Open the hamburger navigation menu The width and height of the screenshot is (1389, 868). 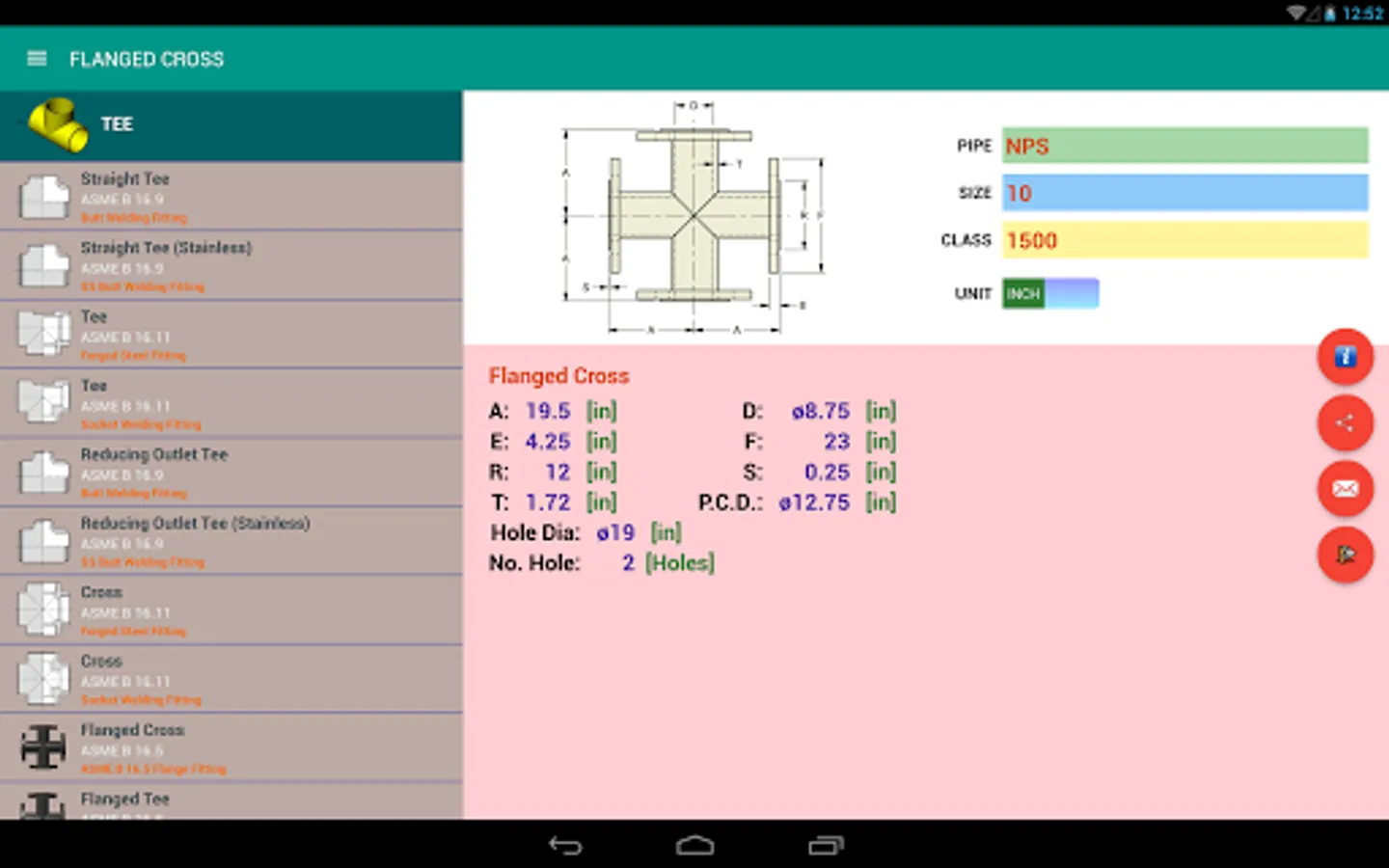point(37,59)
